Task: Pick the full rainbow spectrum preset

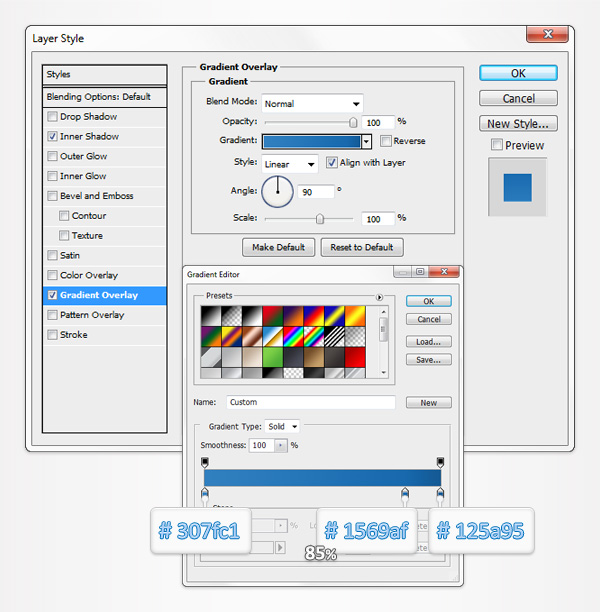Action: point(294,336)
